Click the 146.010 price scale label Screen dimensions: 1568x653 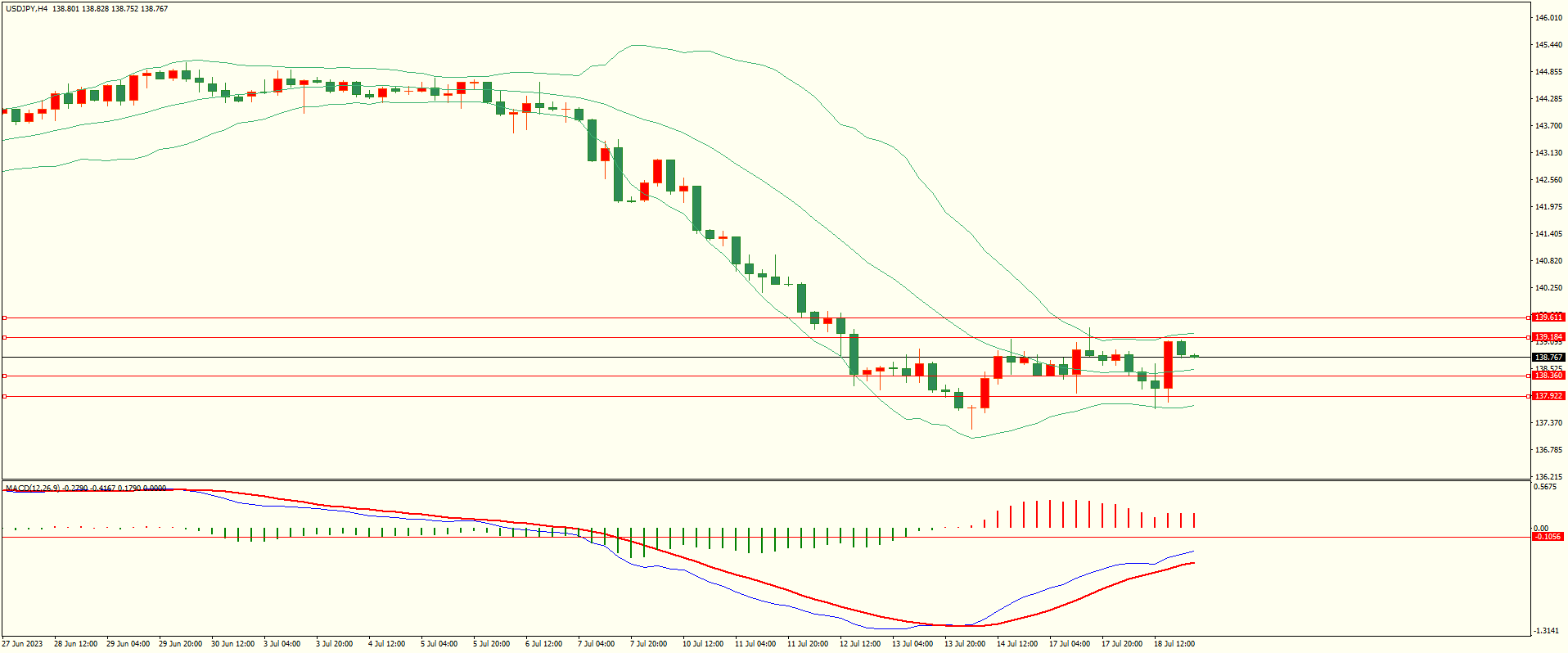click(x=1549, y=18)
